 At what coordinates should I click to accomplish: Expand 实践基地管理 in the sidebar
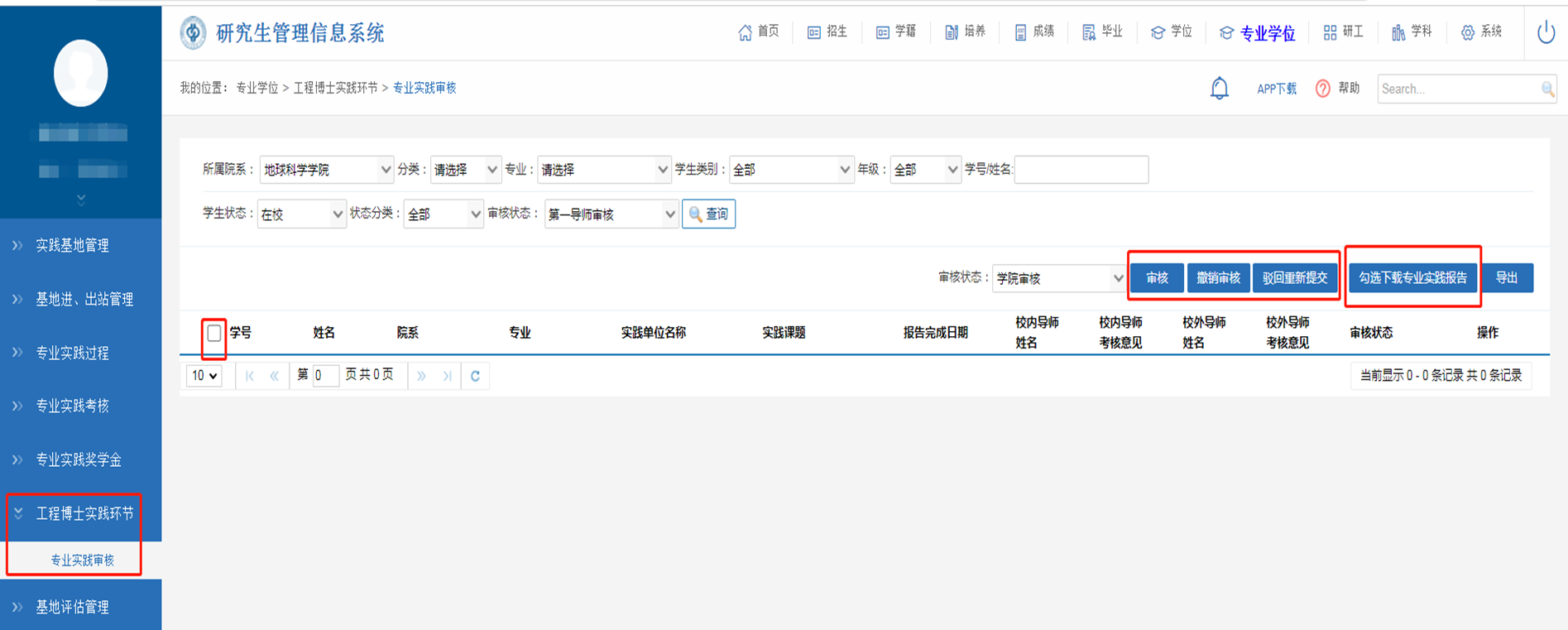click(x=72, y=245)
